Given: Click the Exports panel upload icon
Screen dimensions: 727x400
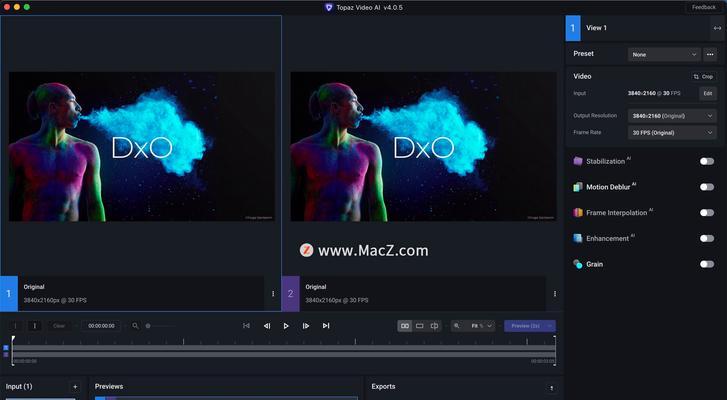Looking at the screenshot, I should pyautogui.click(x=552, y=387).
